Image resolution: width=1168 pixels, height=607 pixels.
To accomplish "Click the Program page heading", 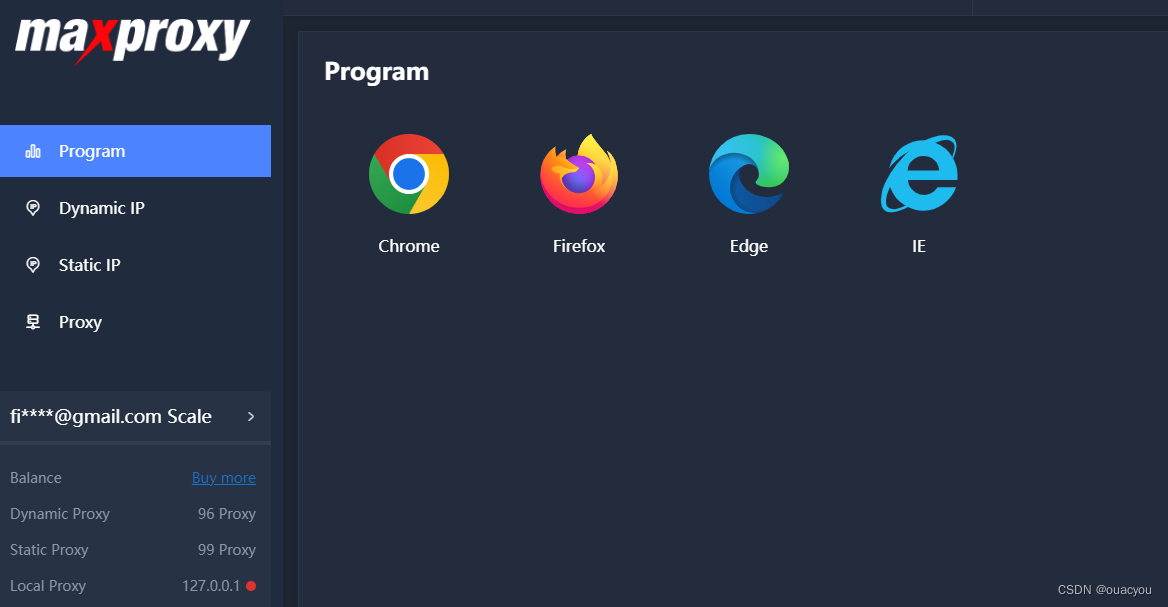I will [x=376, y=71].
